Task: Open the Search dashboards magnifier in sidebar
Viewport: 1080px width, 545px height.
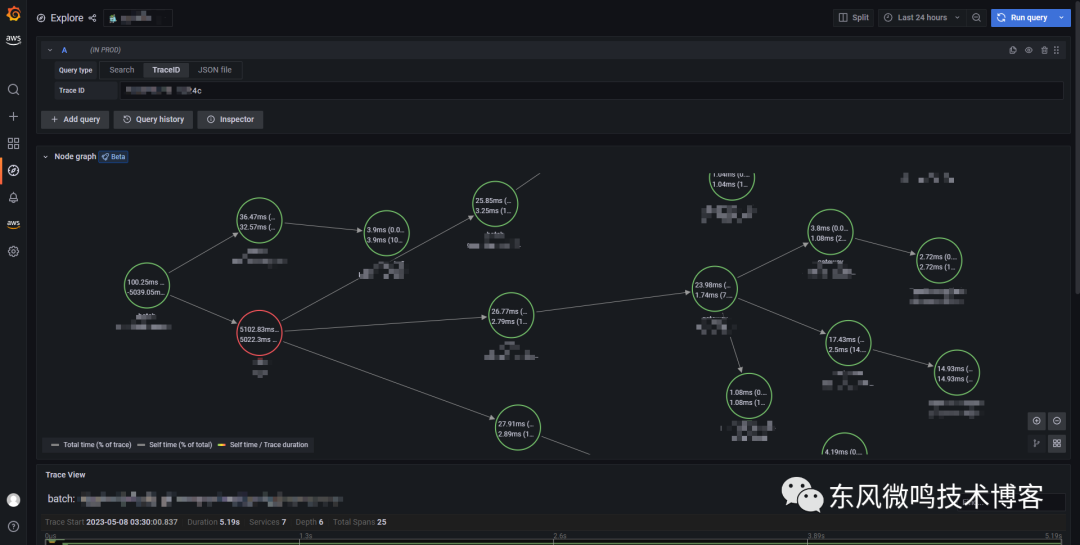Action: (x=13, y=90)
